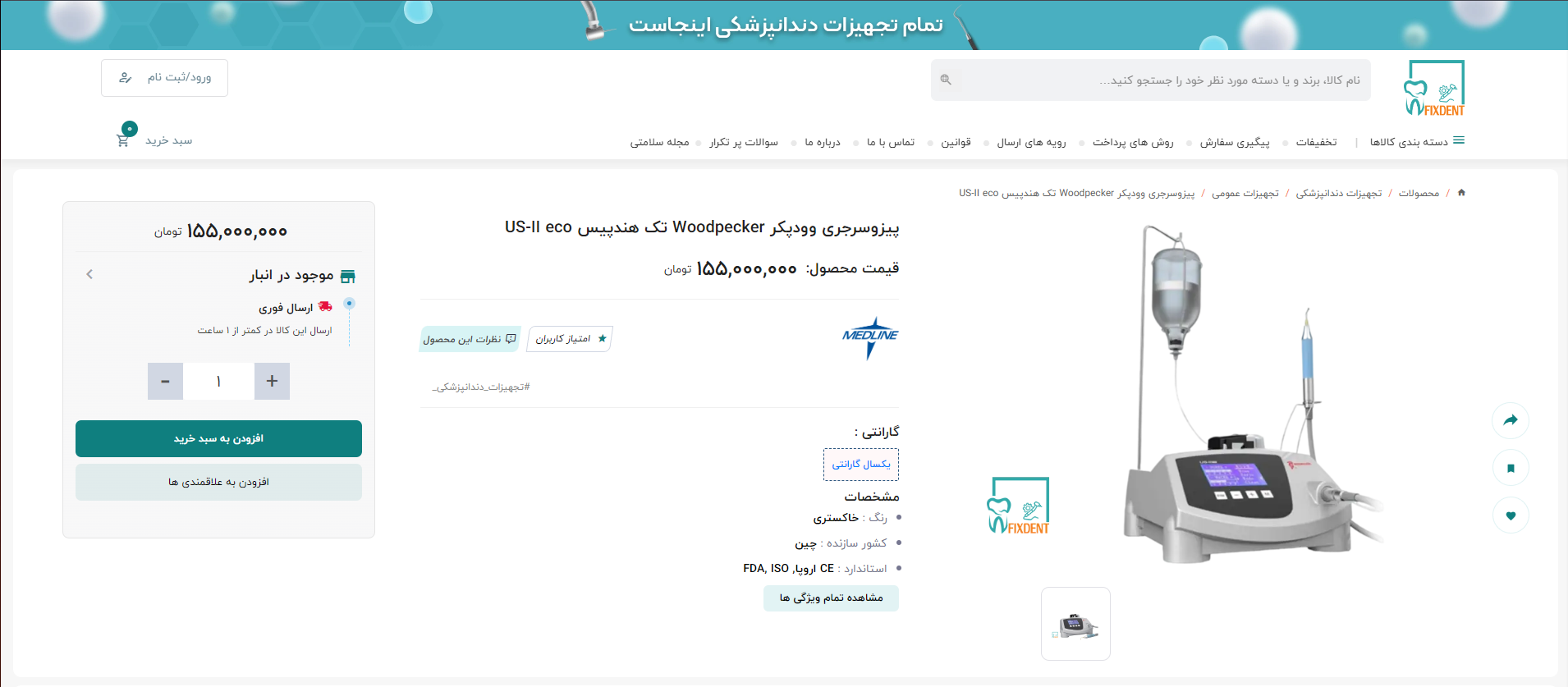The width and height of the screenshot is (1568, 687).
Task: Click the red delivery truck icon
Action: coord(325,307)
